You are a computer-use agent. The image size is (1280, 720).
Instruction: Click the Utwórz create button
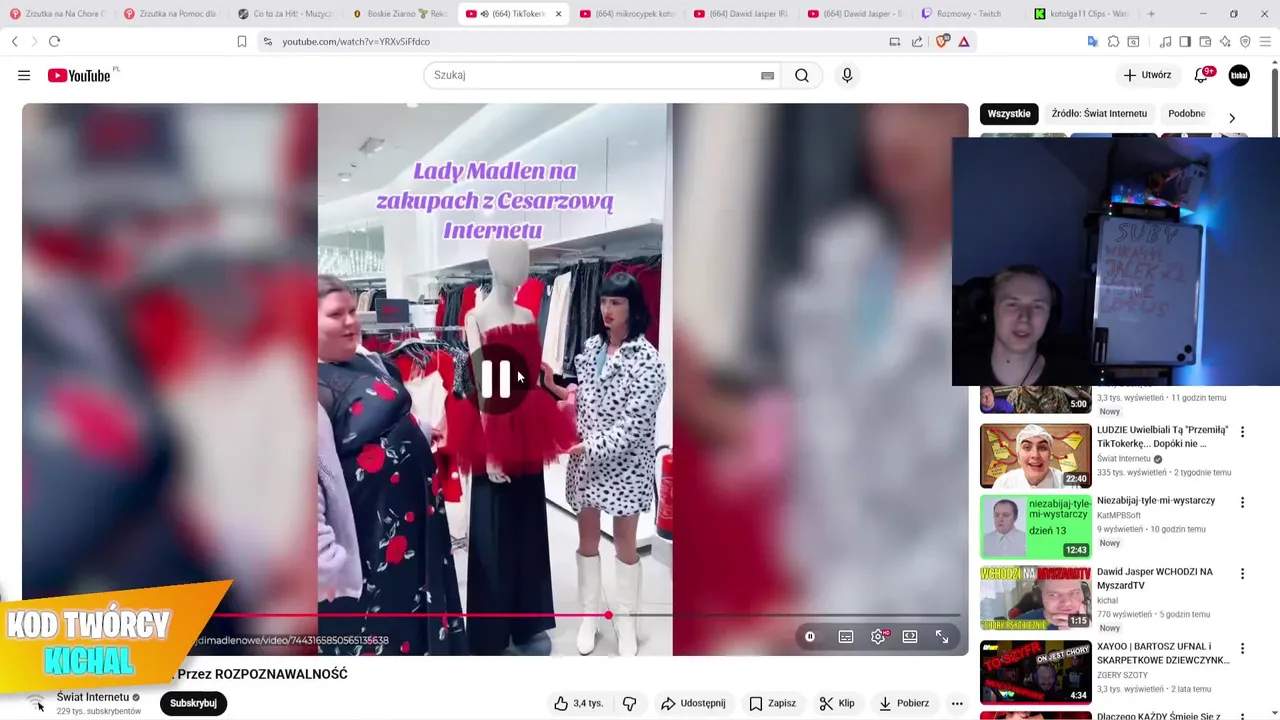tap(1147, 75)
